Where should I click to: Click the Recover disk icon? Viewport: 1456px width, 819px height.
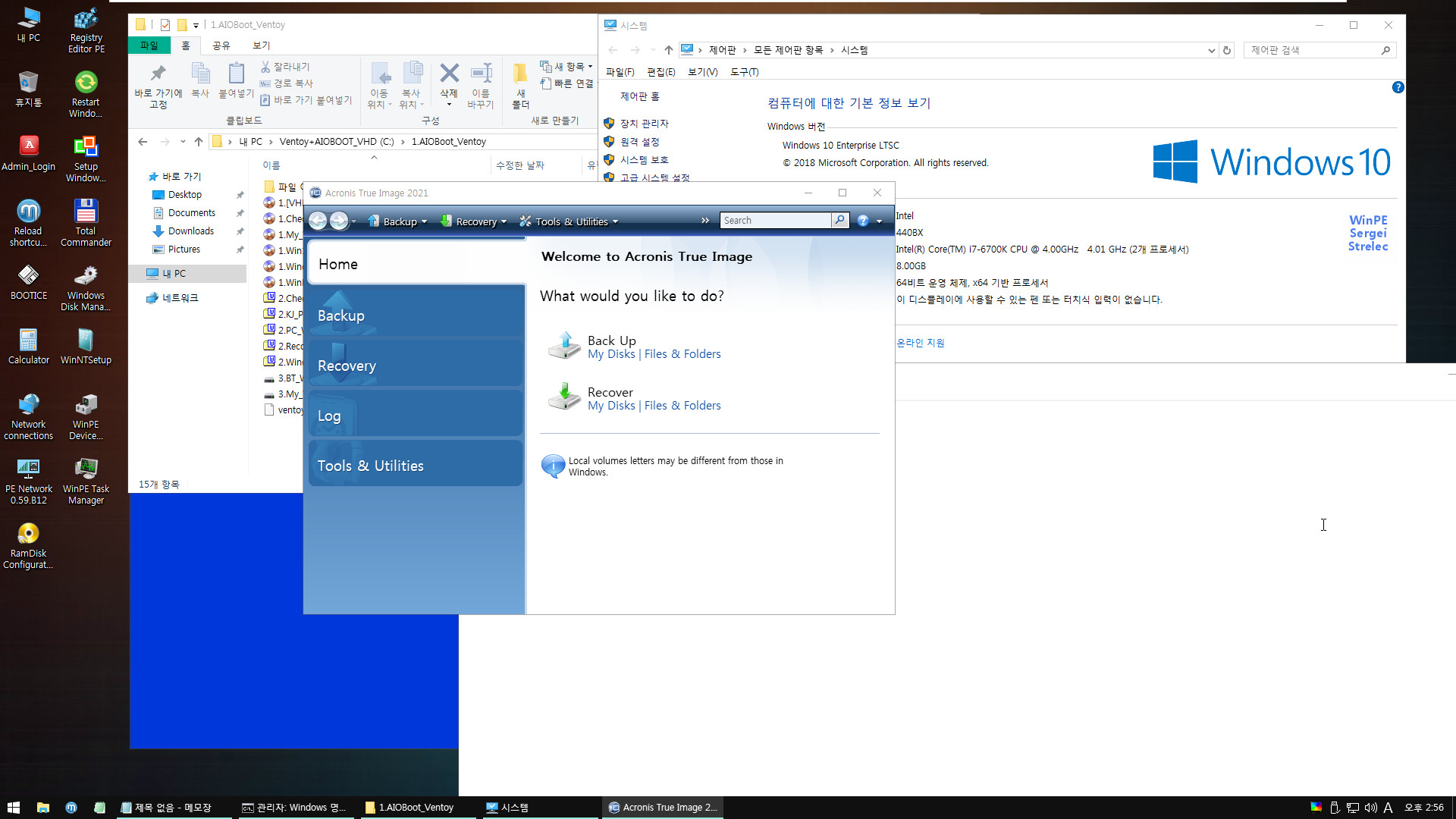564,397
